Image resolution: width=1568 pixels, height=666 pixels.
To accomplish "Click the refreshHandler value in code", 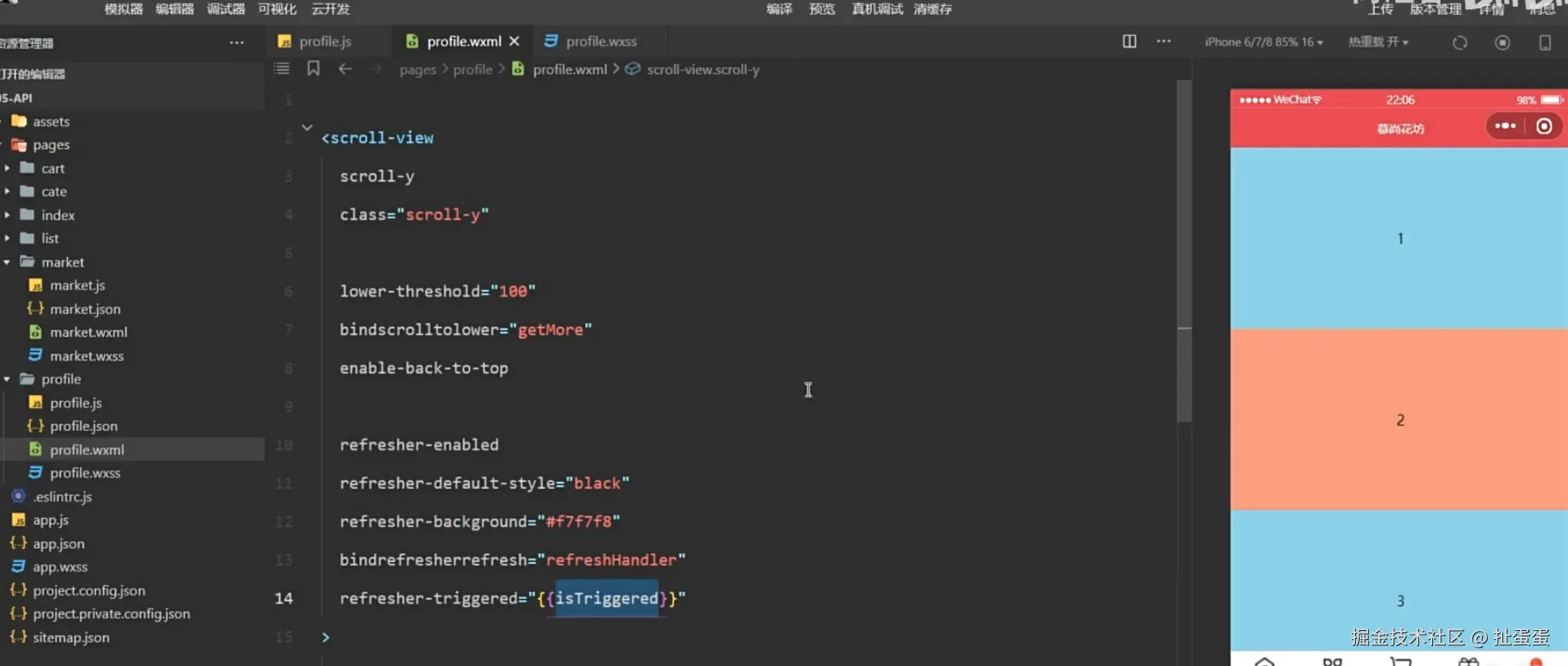I will tap(611, 560).
